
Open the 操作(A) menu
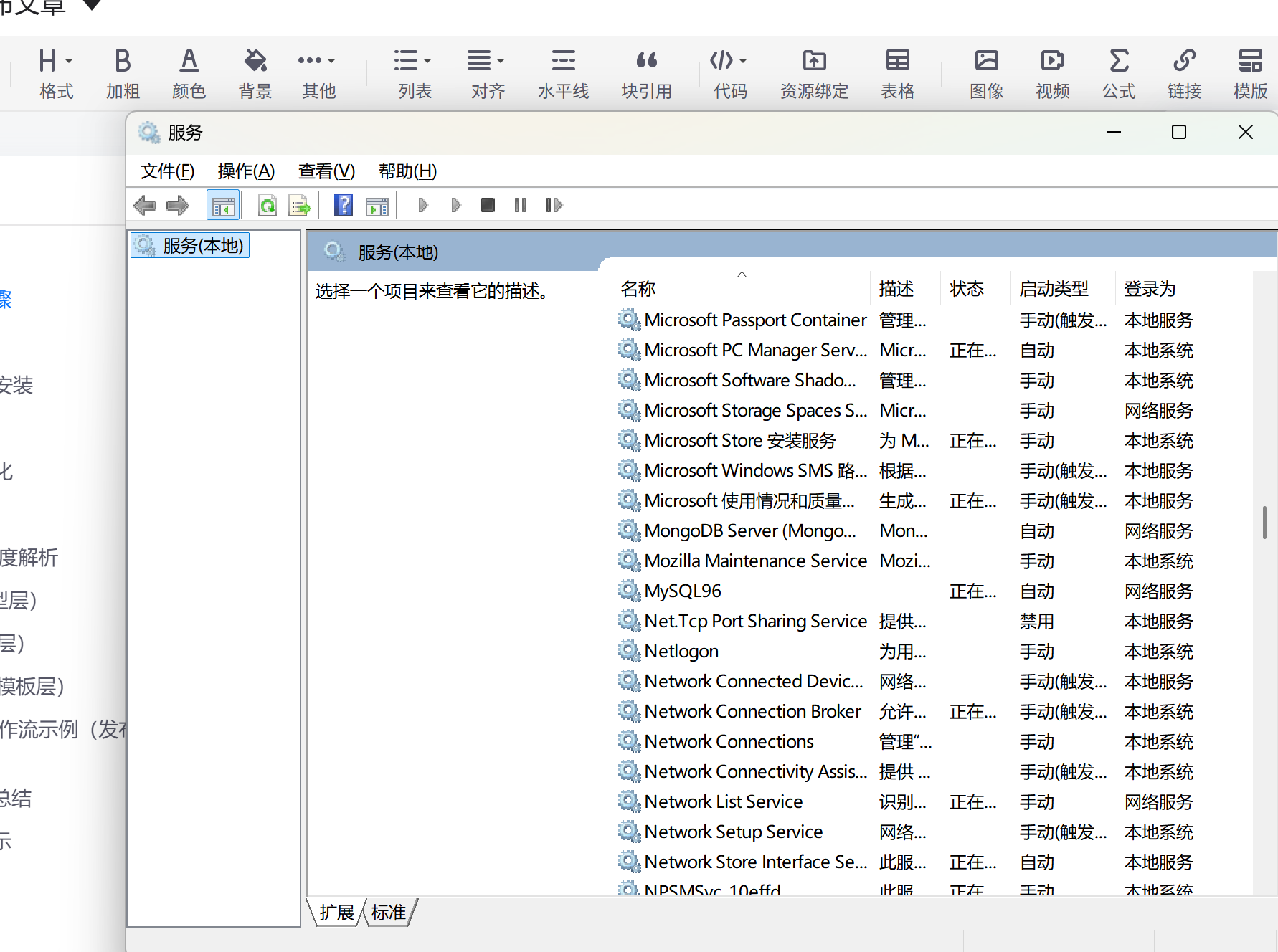click(246, 171)
